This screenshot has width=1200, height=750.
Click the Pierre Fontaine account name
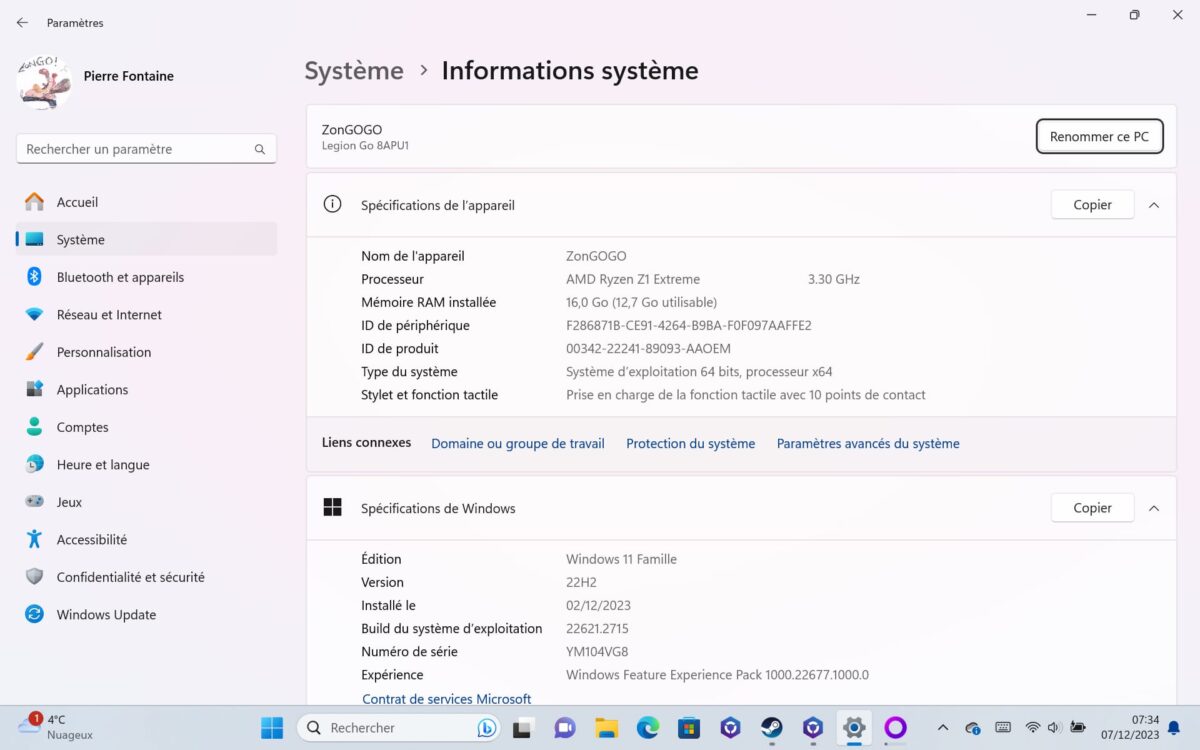pyautogui.click(x=129, y=76)
